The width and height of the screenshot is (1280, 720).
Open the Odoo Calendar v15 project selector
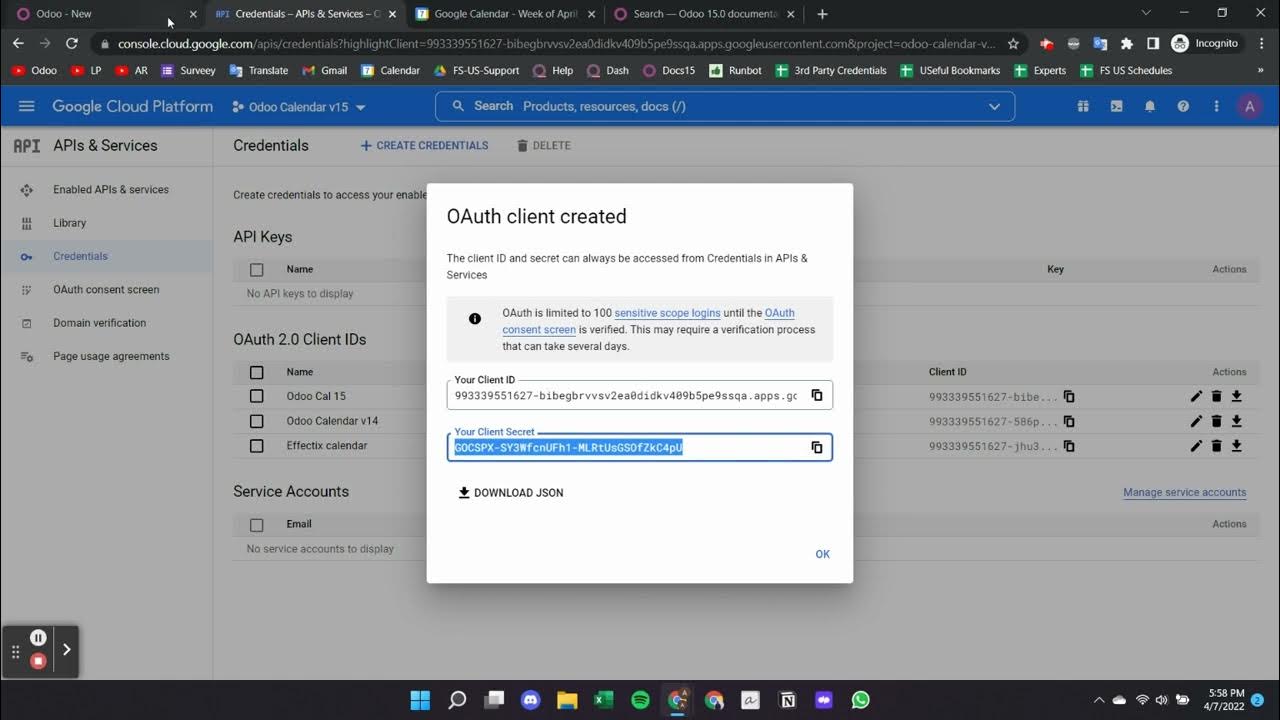[299, 107]
